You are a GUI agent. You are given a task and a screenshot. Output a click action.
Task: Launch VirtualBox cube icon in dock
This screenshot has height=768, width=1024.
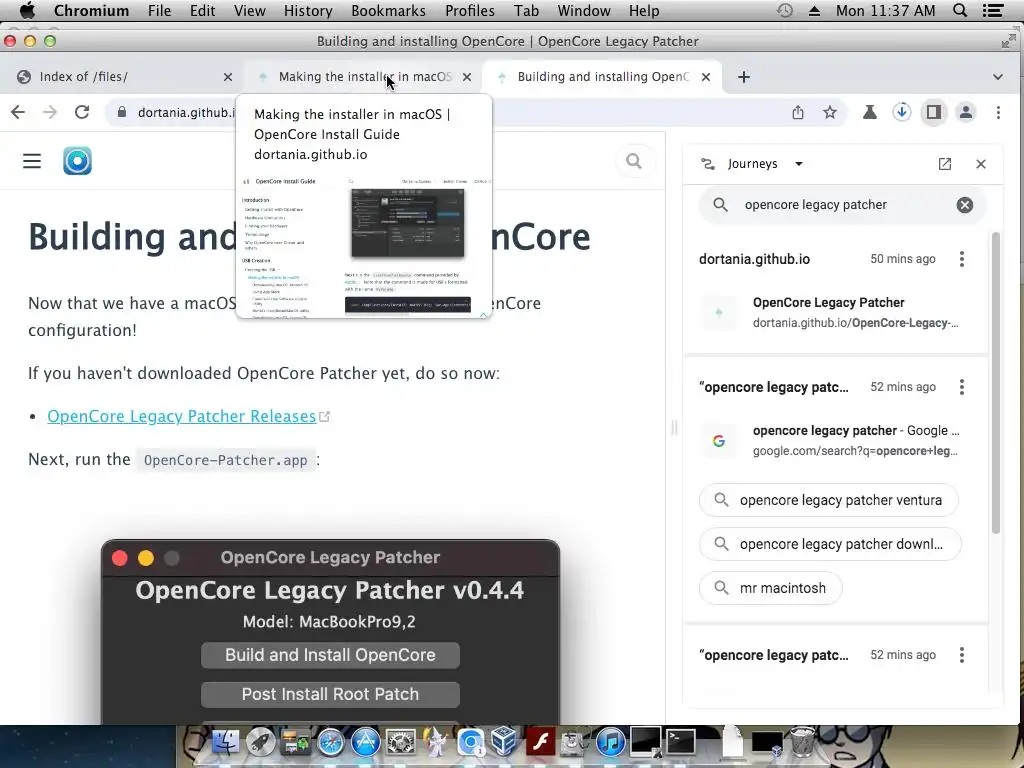(x=505, y=743)
